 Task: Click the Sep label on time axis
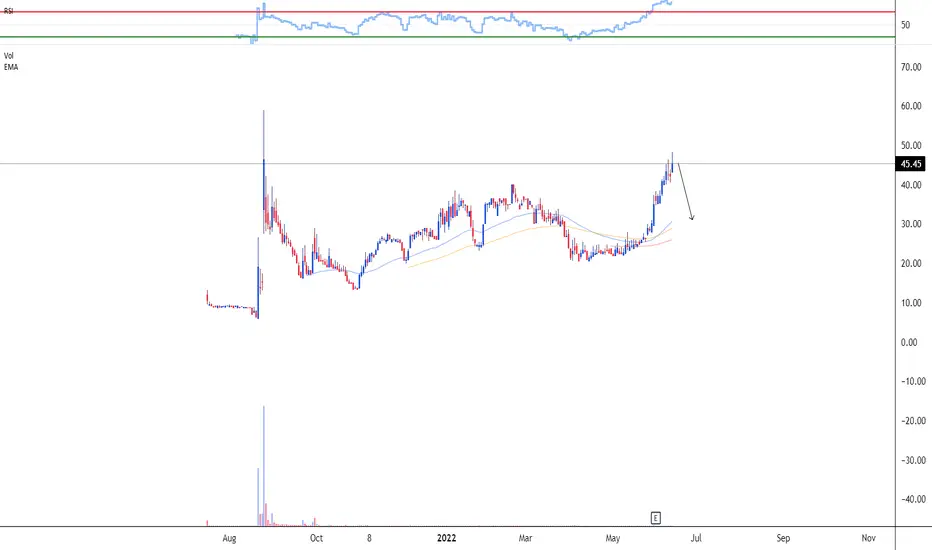[783, 538]
